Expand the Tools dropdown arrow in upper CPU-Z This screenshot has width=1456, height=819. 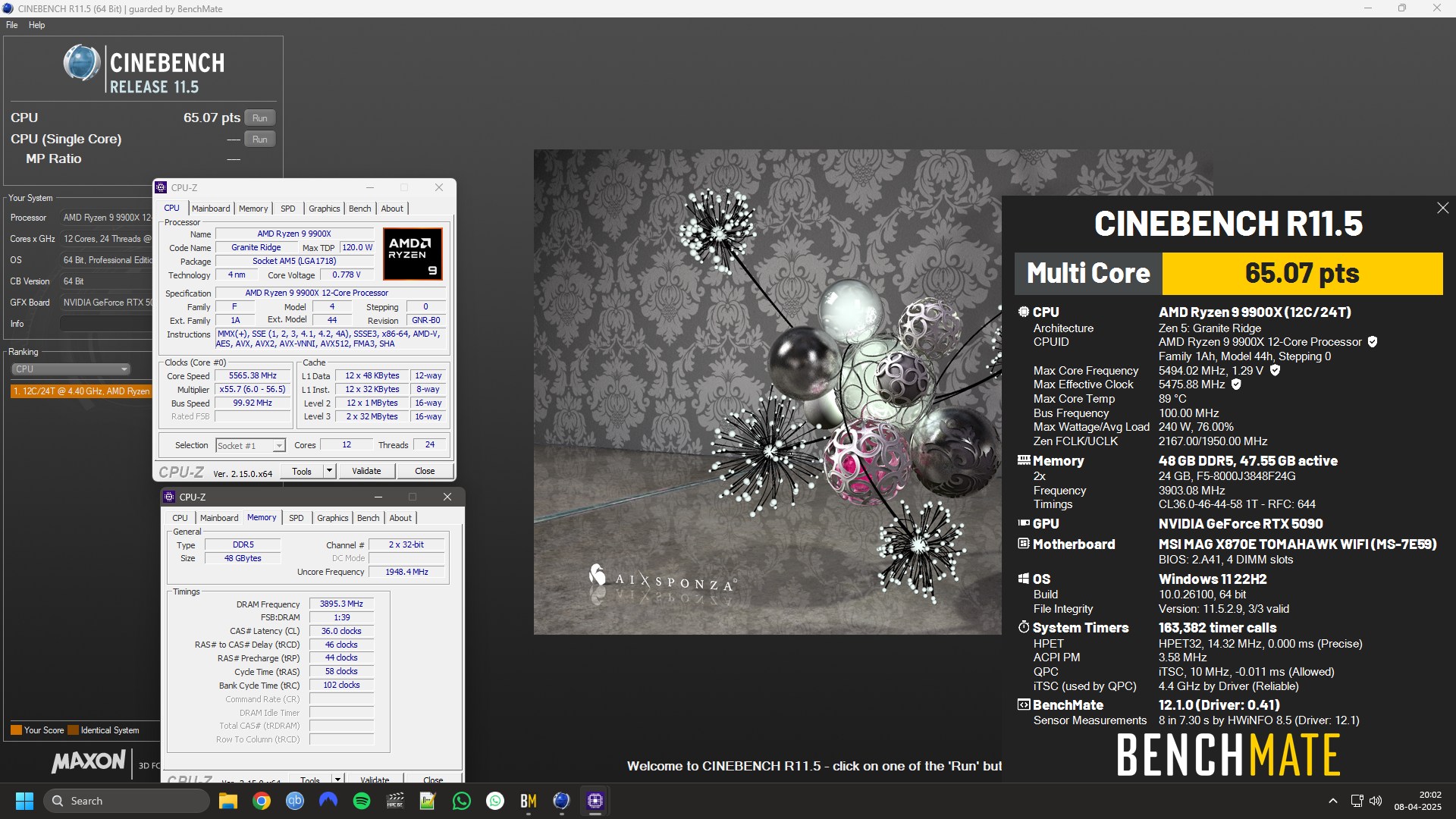pyautogui.click(x=329, y=471)
